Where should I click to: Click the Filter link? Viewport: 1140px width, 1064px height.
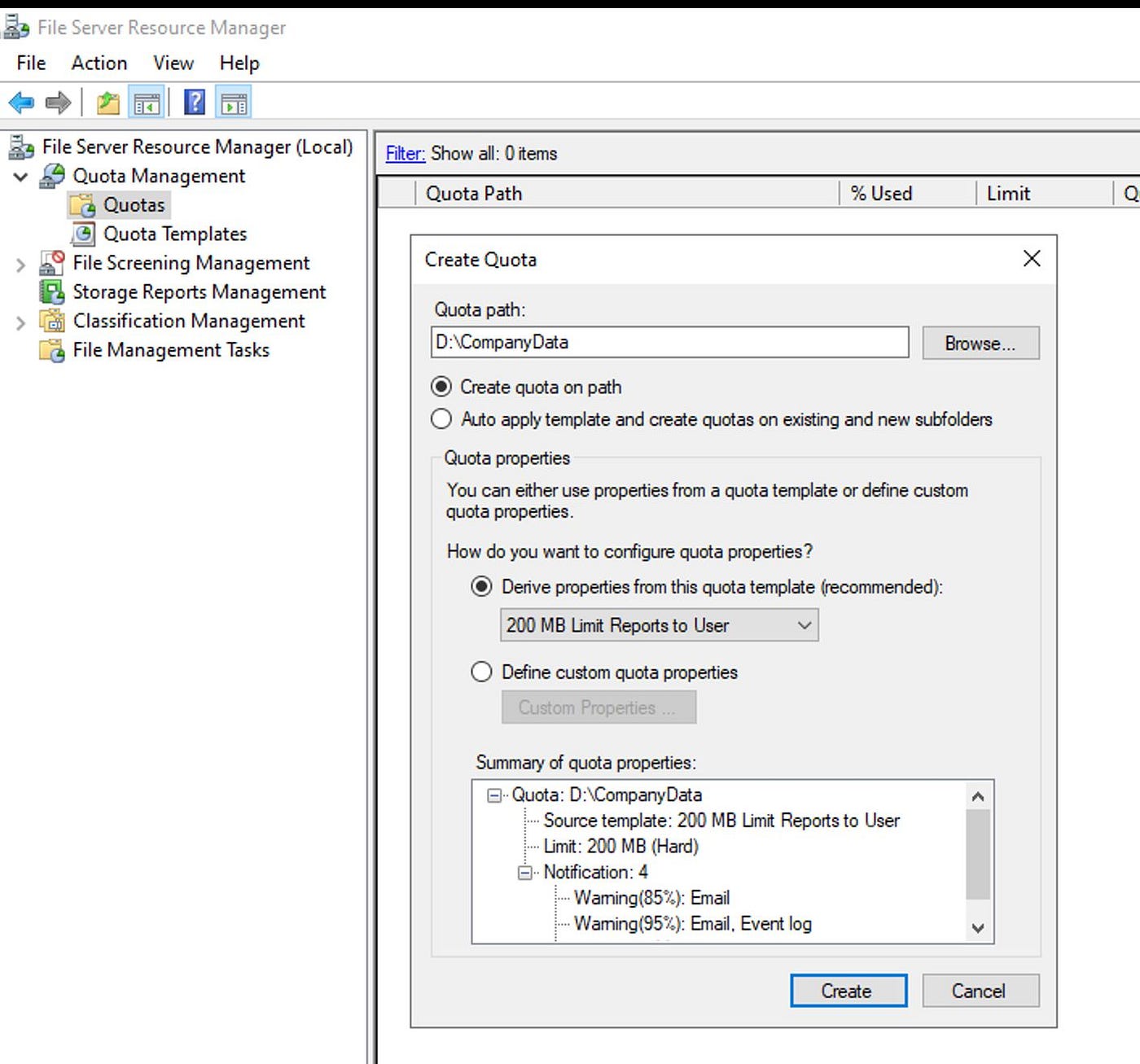coord(406,154)
